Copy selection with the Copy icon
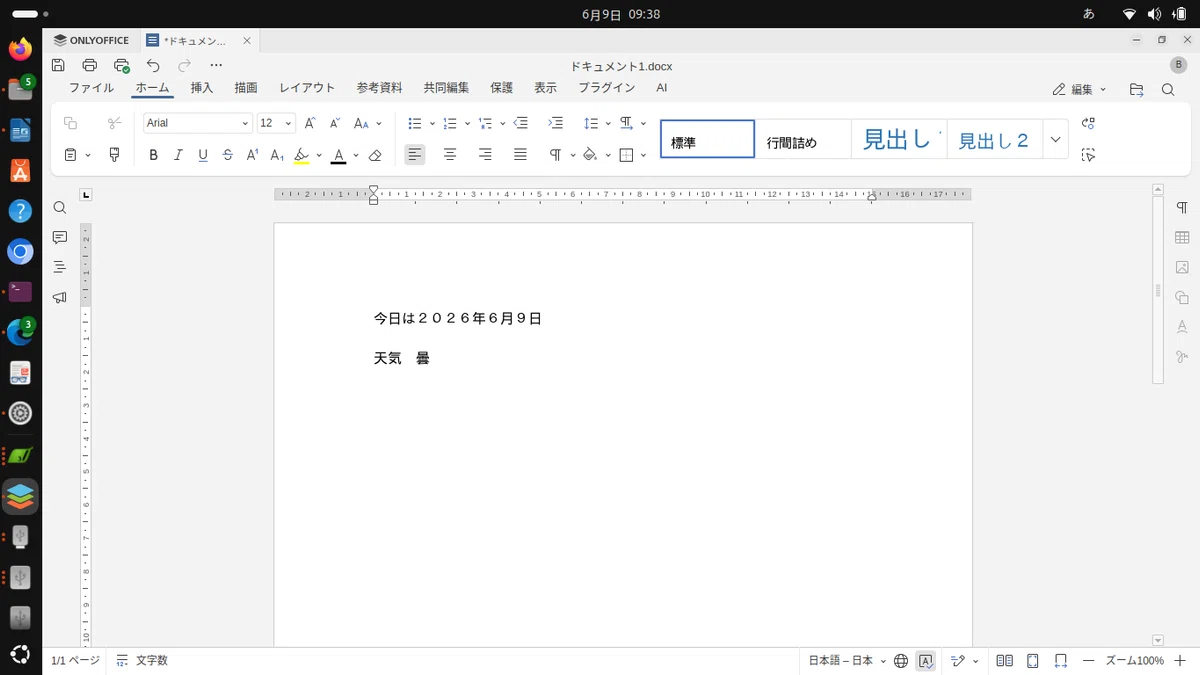The width and height of the screenshot is (1200, 675). coord(70,123)
